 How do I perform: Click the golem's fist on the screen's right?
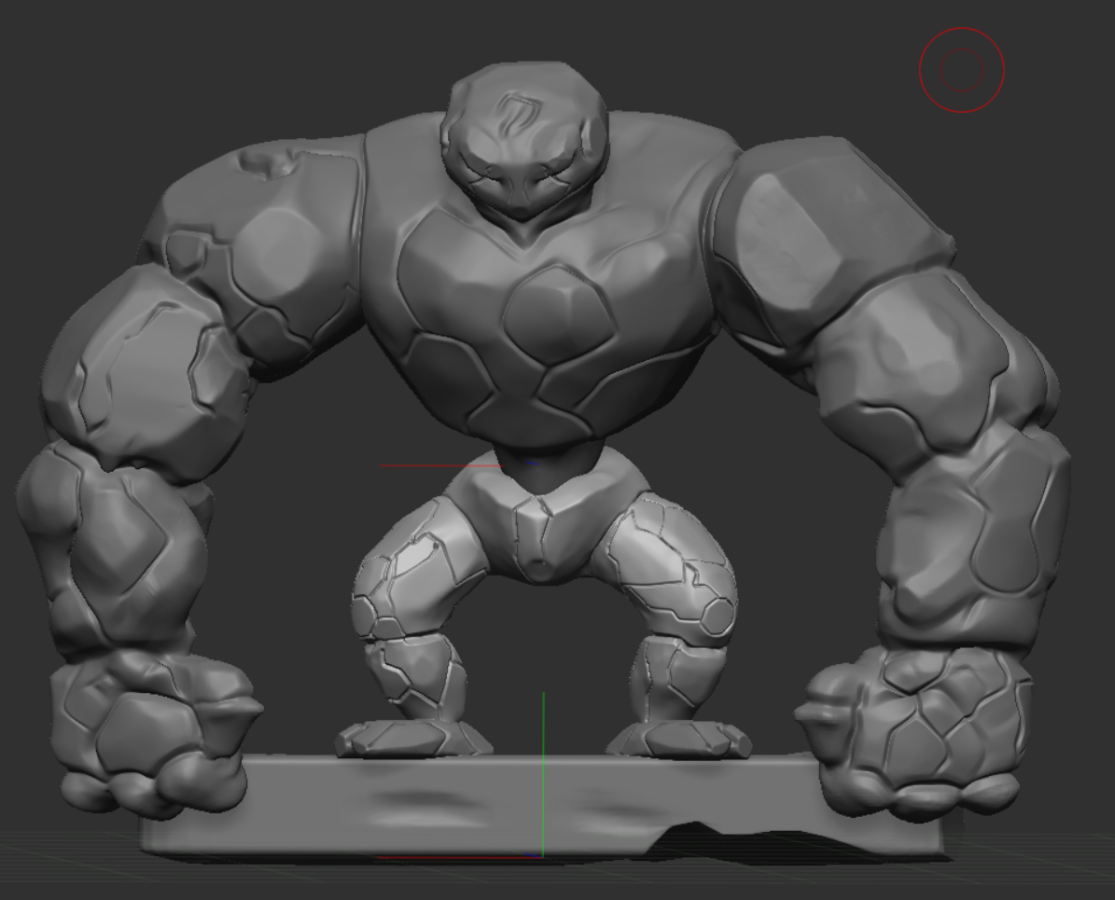916,732
